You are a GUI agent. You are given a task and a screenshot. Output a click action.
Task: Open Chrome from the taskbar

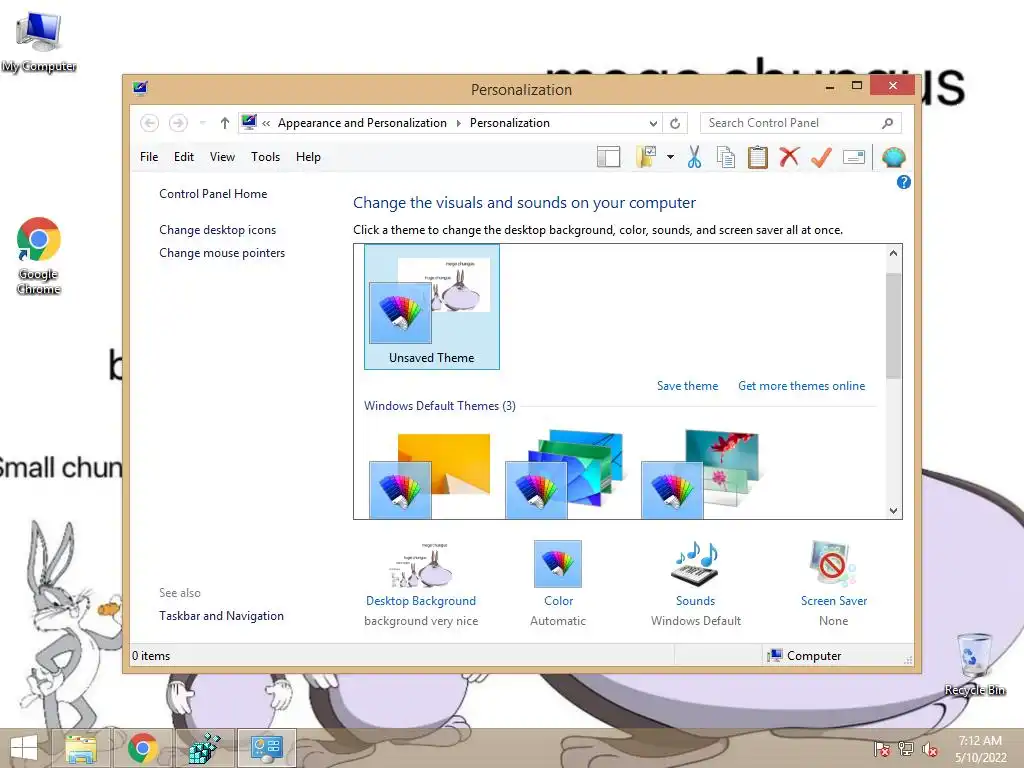[x=142, y=748]
